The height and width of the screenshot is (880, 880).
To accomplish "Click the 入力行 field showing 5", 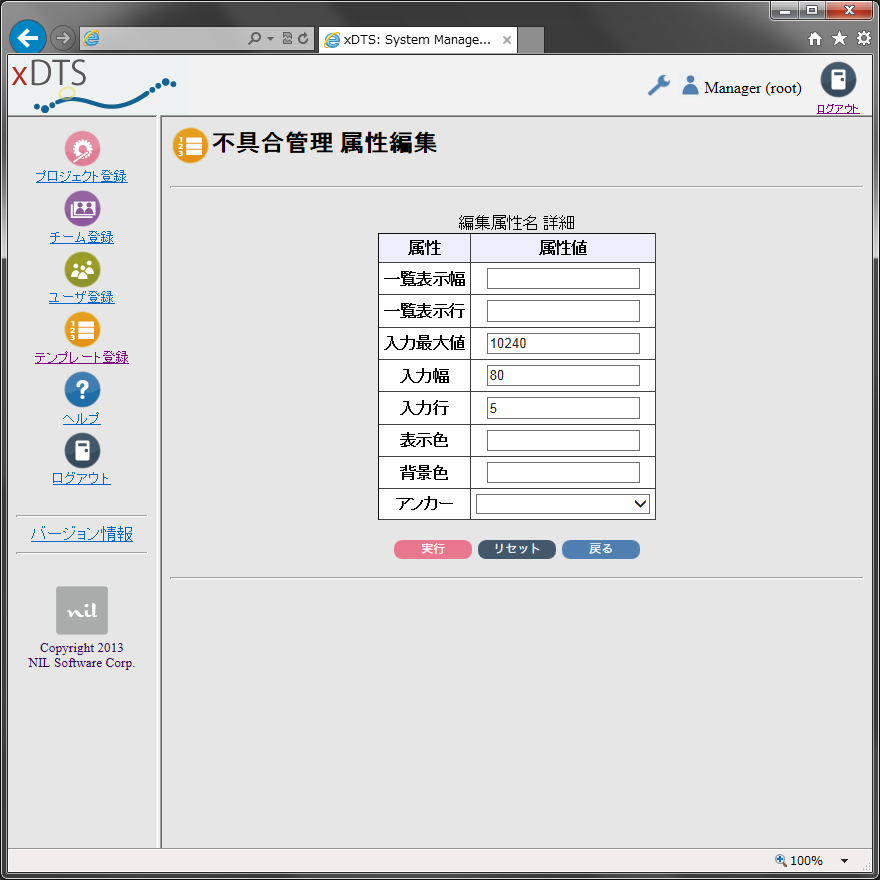I will 563,408.
